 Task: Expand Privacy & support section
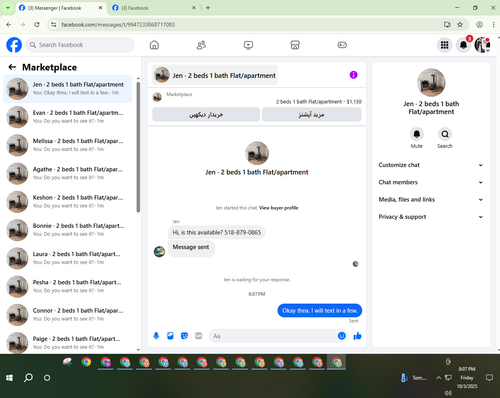pos(431,217)
